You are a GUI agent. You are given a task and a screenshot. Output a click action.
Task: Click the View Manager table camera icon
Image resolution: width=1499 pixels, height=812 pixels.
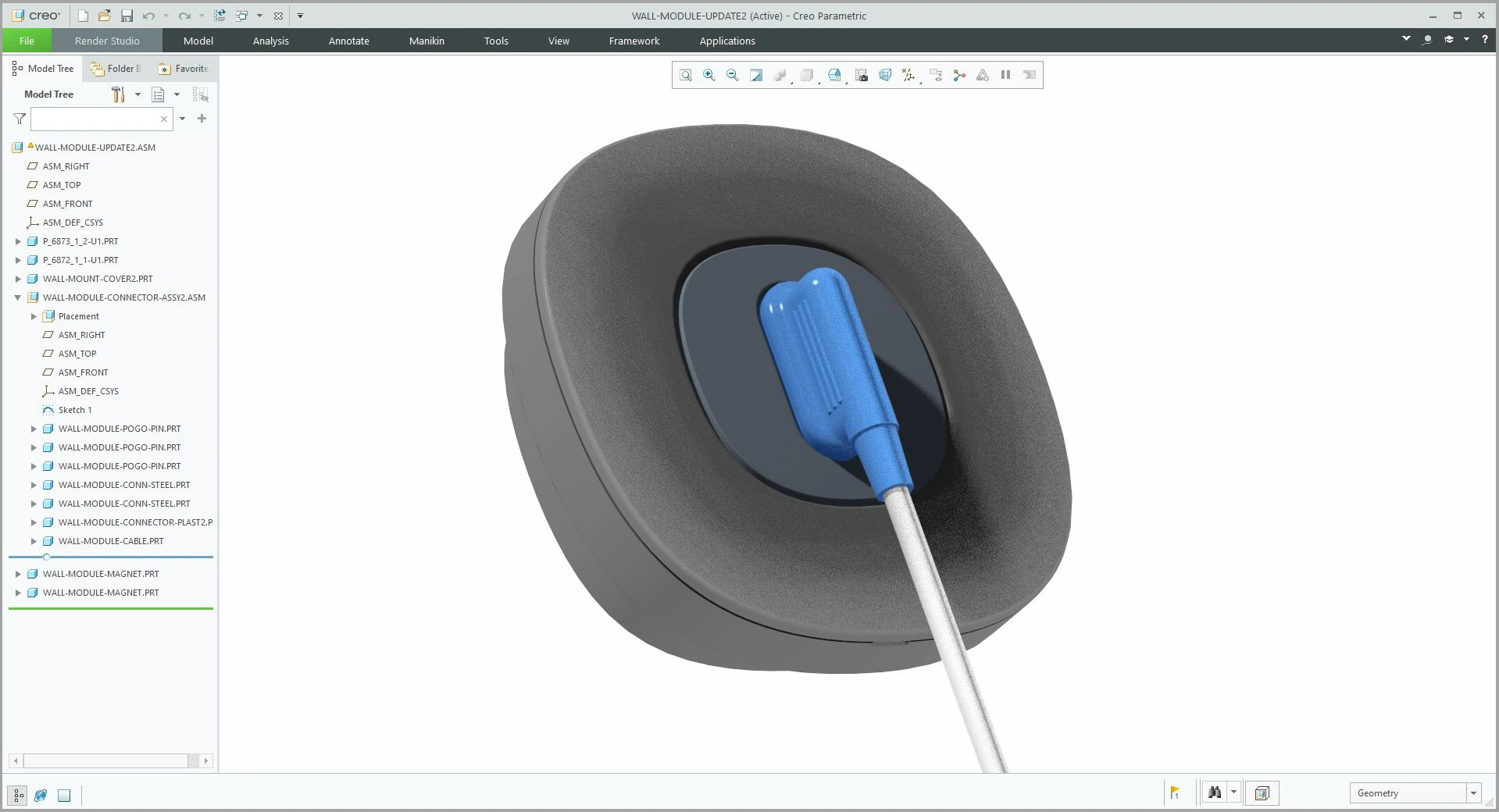click(x=862, y=75)
